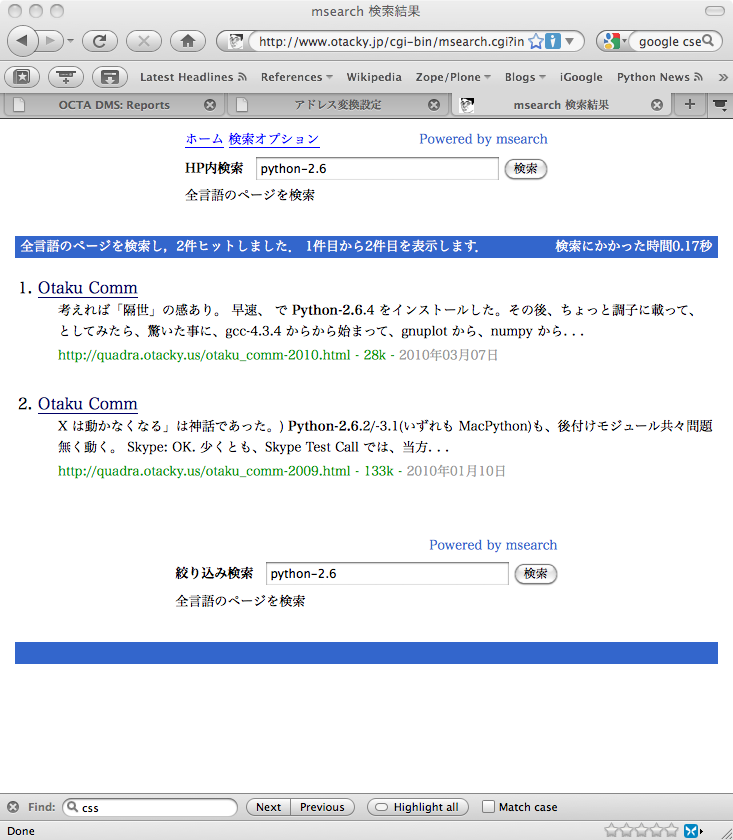Image resolution: width=733 pixels, height=840 pixels.
Task: Click the second bookmarks toolbar filter icon
Action: tap(66, 77)
